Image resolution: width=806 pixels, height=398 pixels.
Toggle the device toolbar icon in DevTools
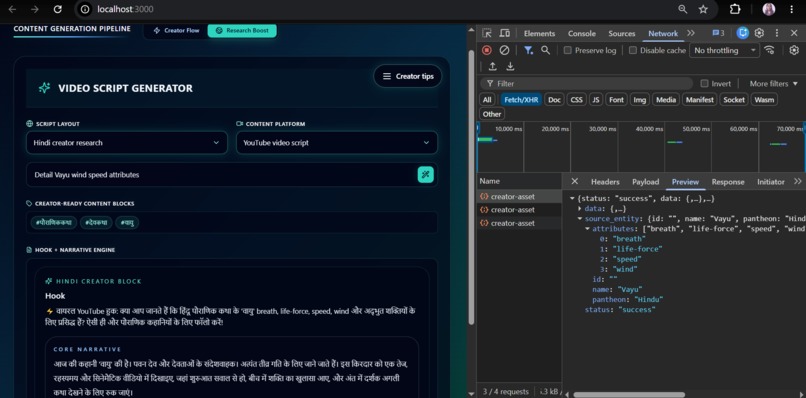coord(505,33)
